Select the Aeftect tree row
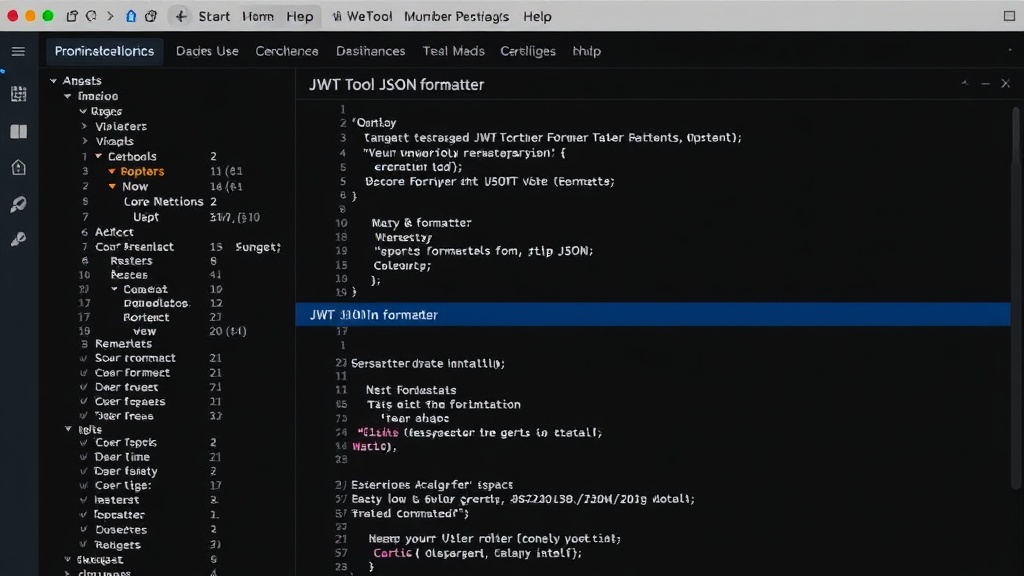 click(x=114, y=232)
